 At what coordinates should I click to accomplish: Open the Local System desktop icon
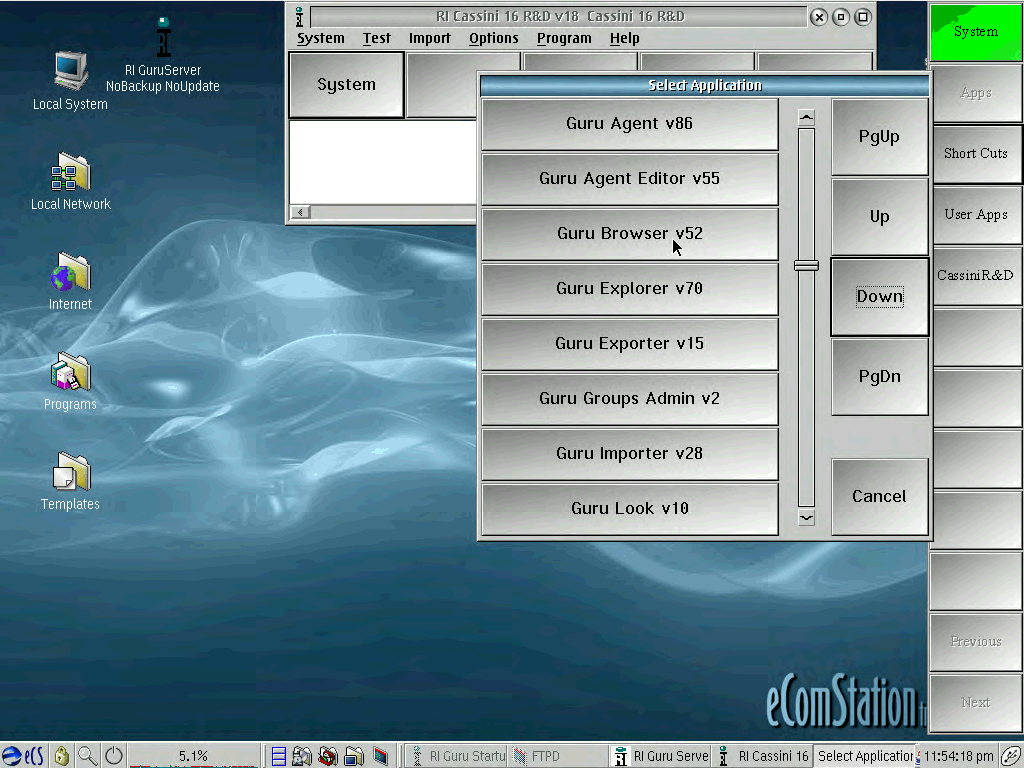pyautogui.click(x=71, y=80)
